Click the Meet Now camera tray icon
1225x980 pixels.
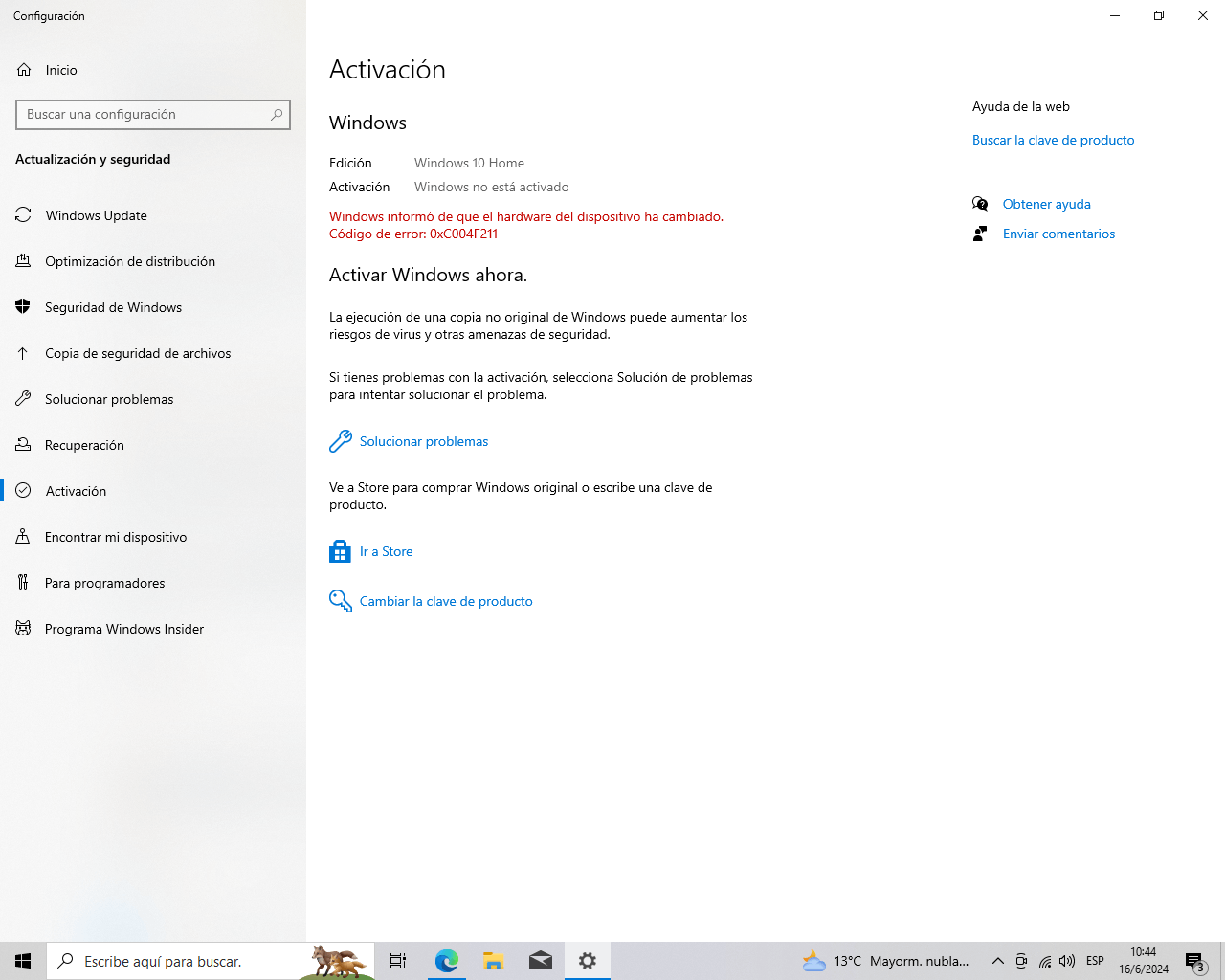tap(1021, 961)
